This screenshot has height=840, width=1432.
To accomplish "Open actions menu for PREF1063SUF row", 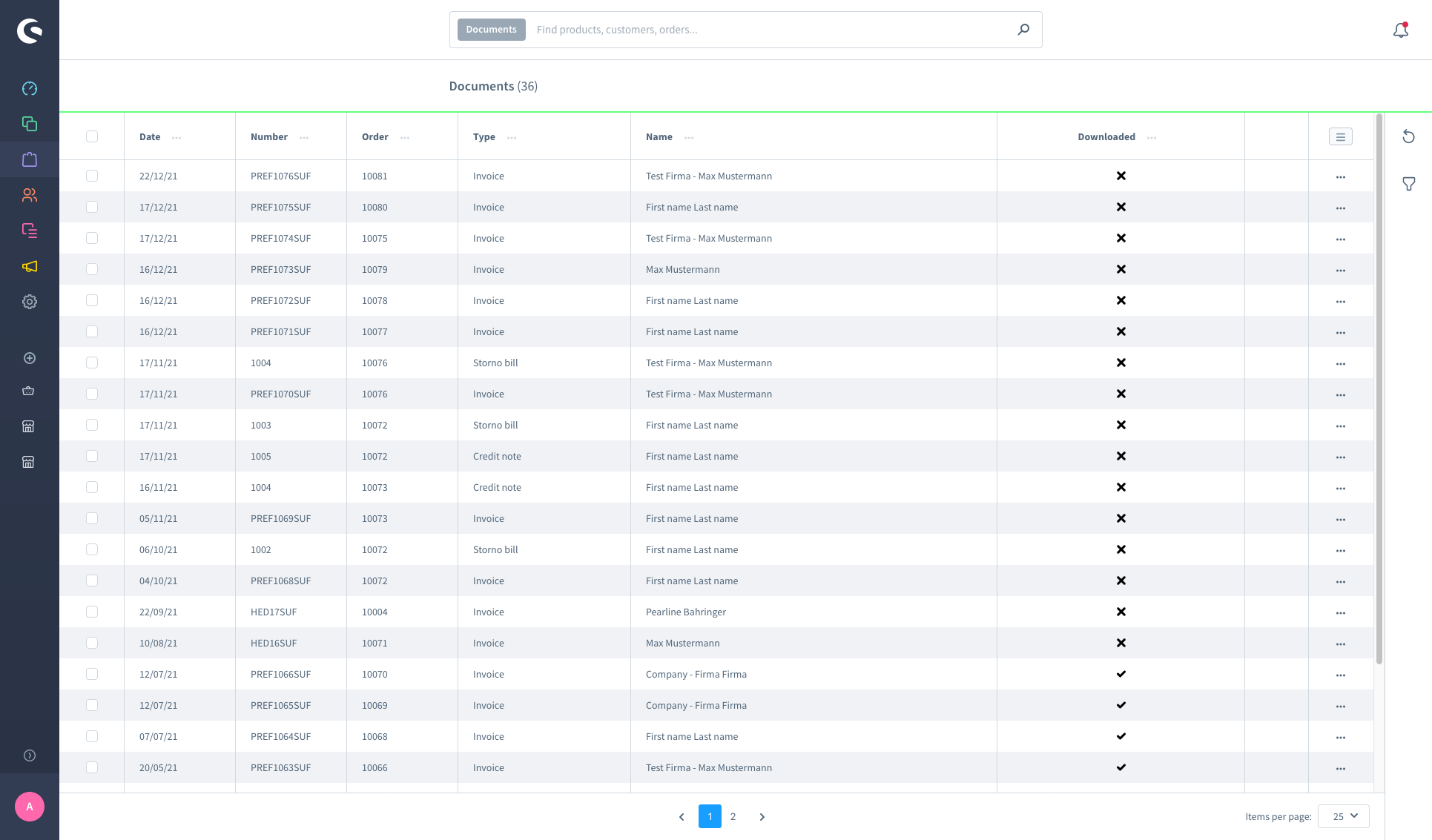I will click(1341, 768).
